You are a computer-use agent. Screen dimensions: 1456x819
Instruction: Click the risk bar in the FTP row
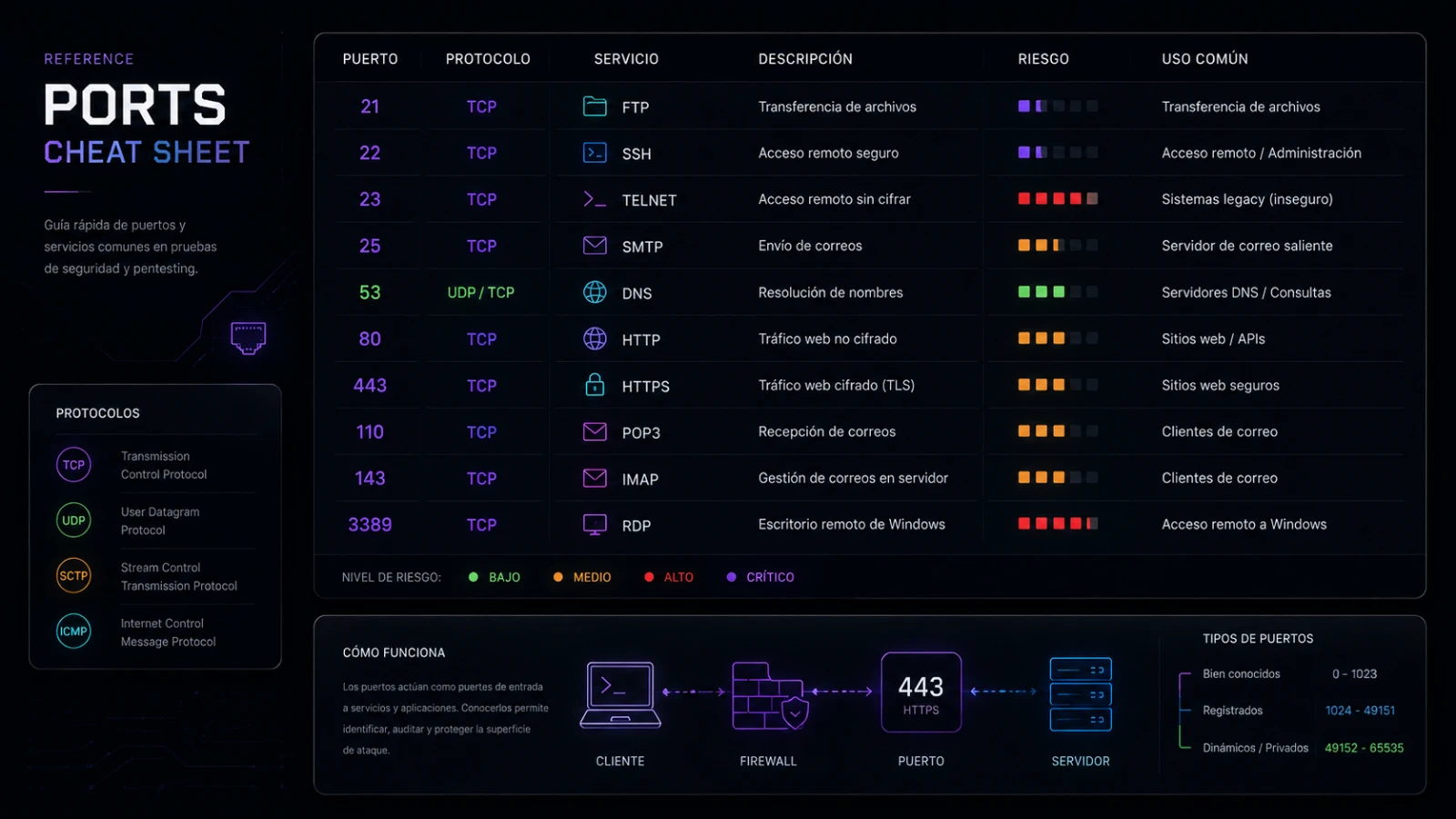[1057, 106]
